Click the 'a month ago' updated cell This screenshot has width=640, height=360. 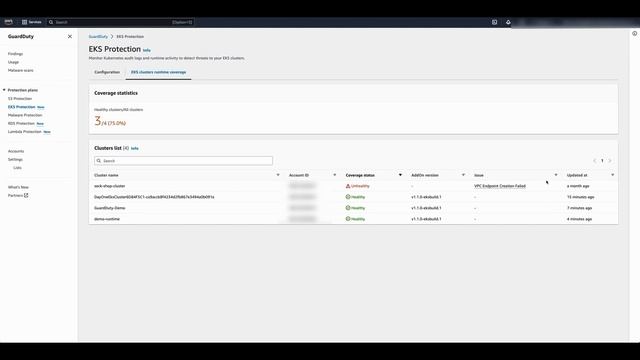578,186
